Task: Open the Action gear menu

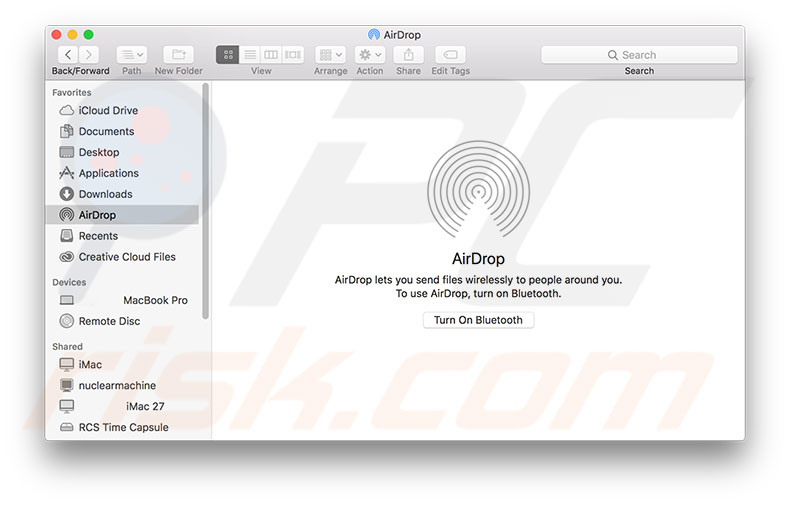Action: [x=369, y=54]
